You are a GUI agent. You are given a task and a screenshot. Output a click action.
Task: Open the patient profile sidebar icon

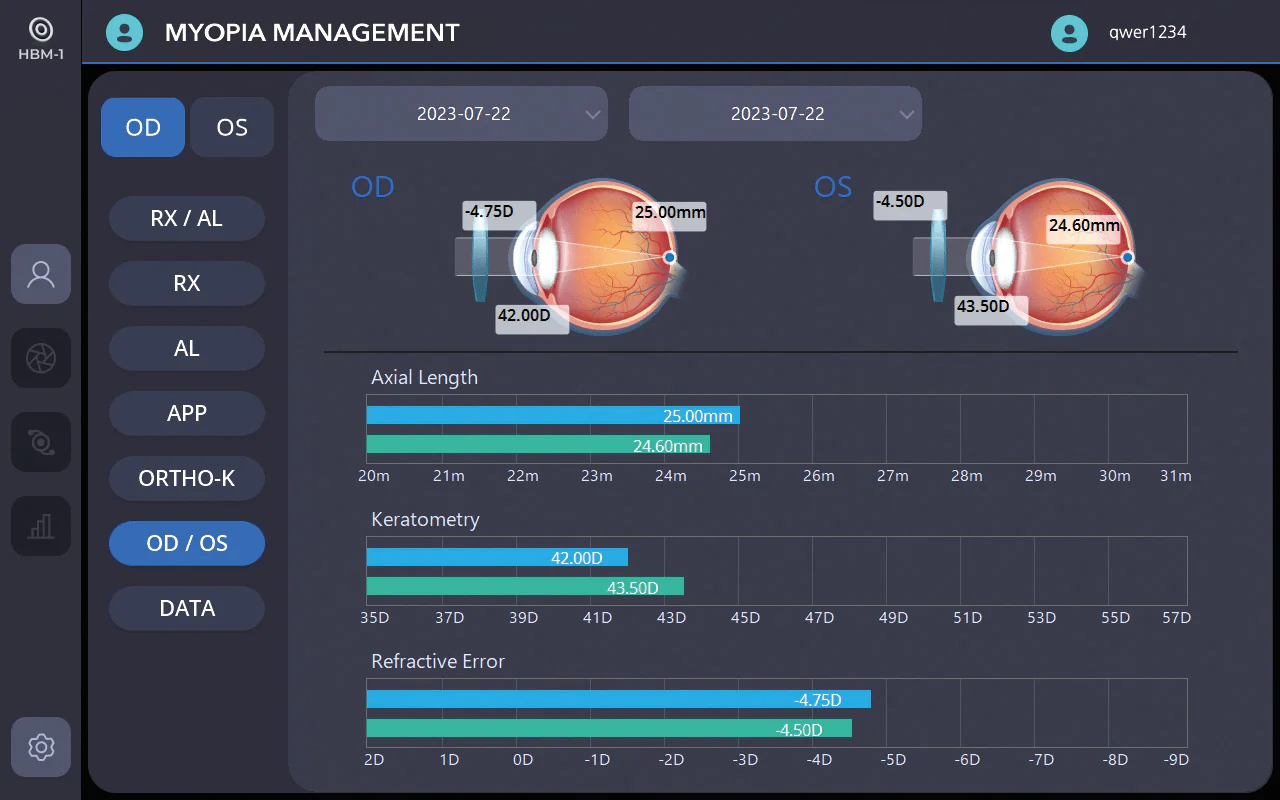pyautogui.click(x=41, y=274)
